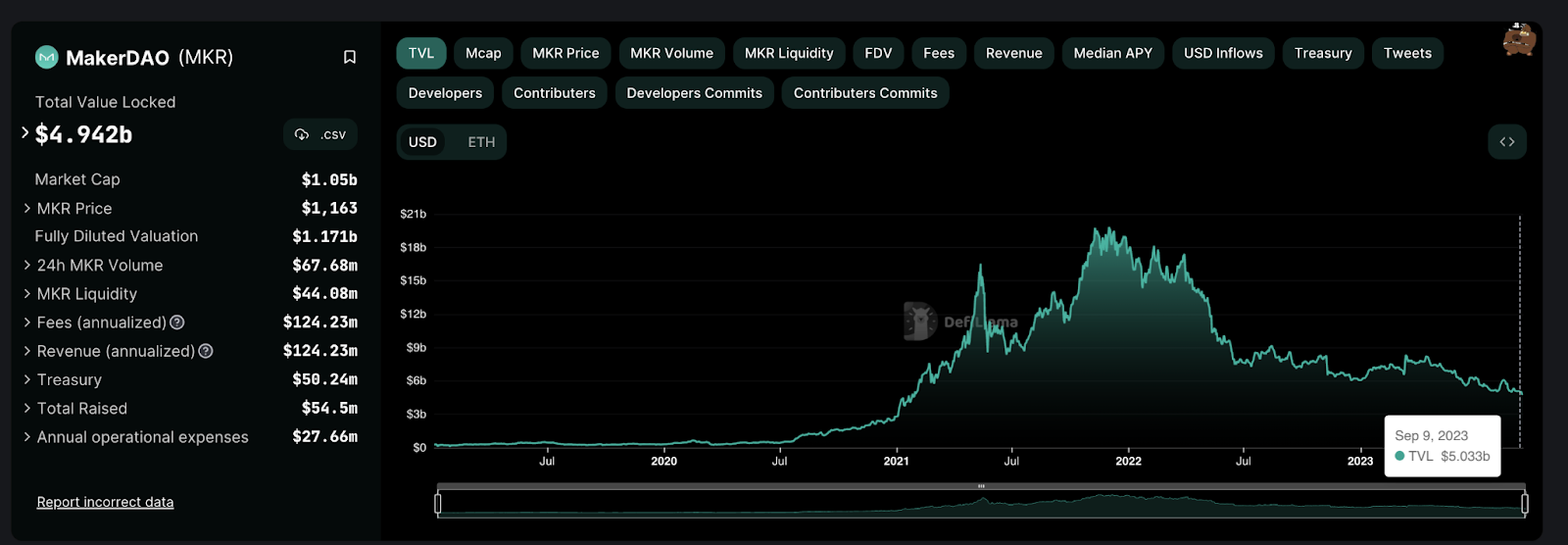The image size is (1568, 545).
Task: Expand the 24h MKR Volume row
Action: point(27,265)
